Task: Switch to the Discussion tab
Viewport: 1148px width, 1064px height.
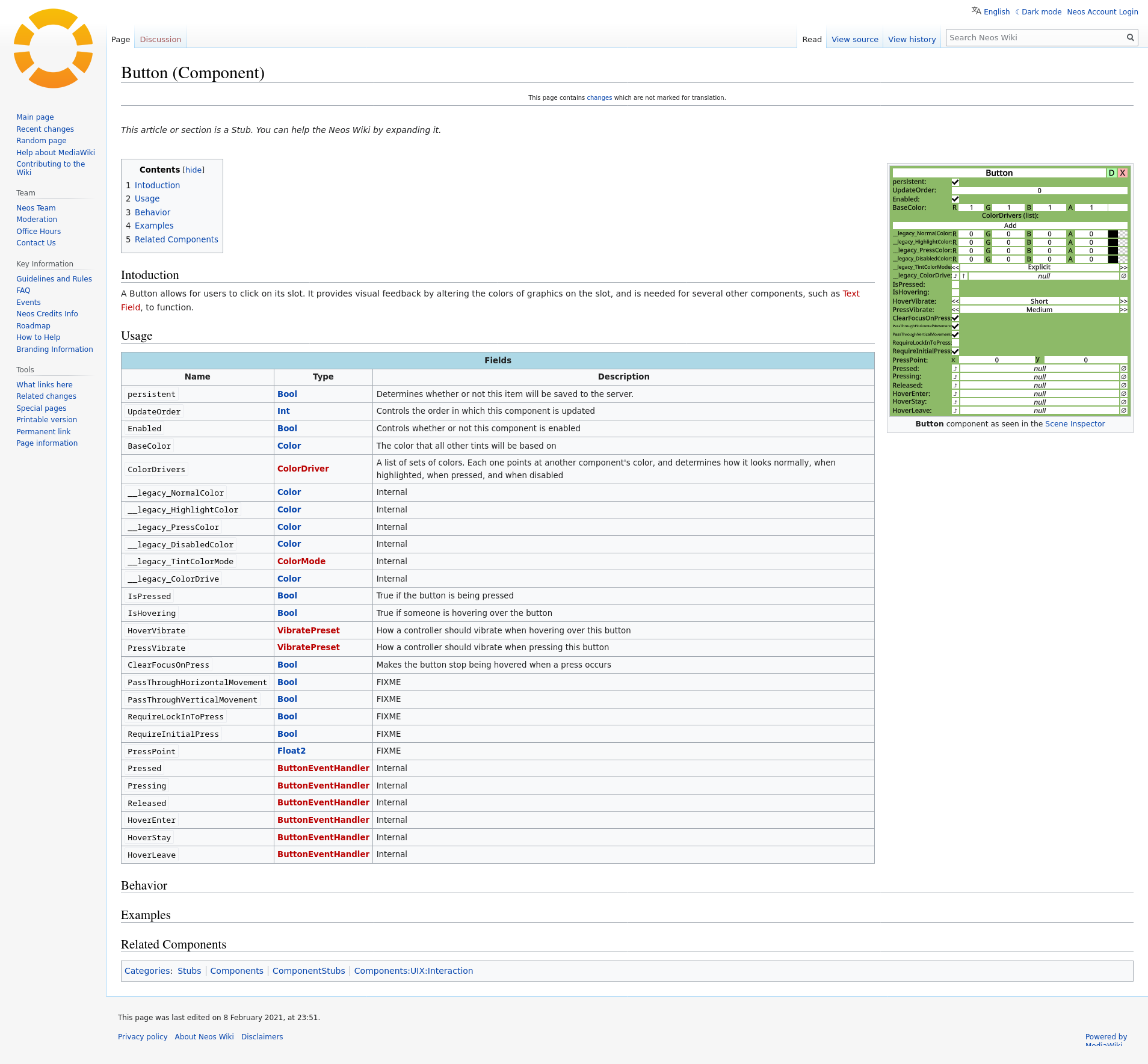Action: pos(160,40)
